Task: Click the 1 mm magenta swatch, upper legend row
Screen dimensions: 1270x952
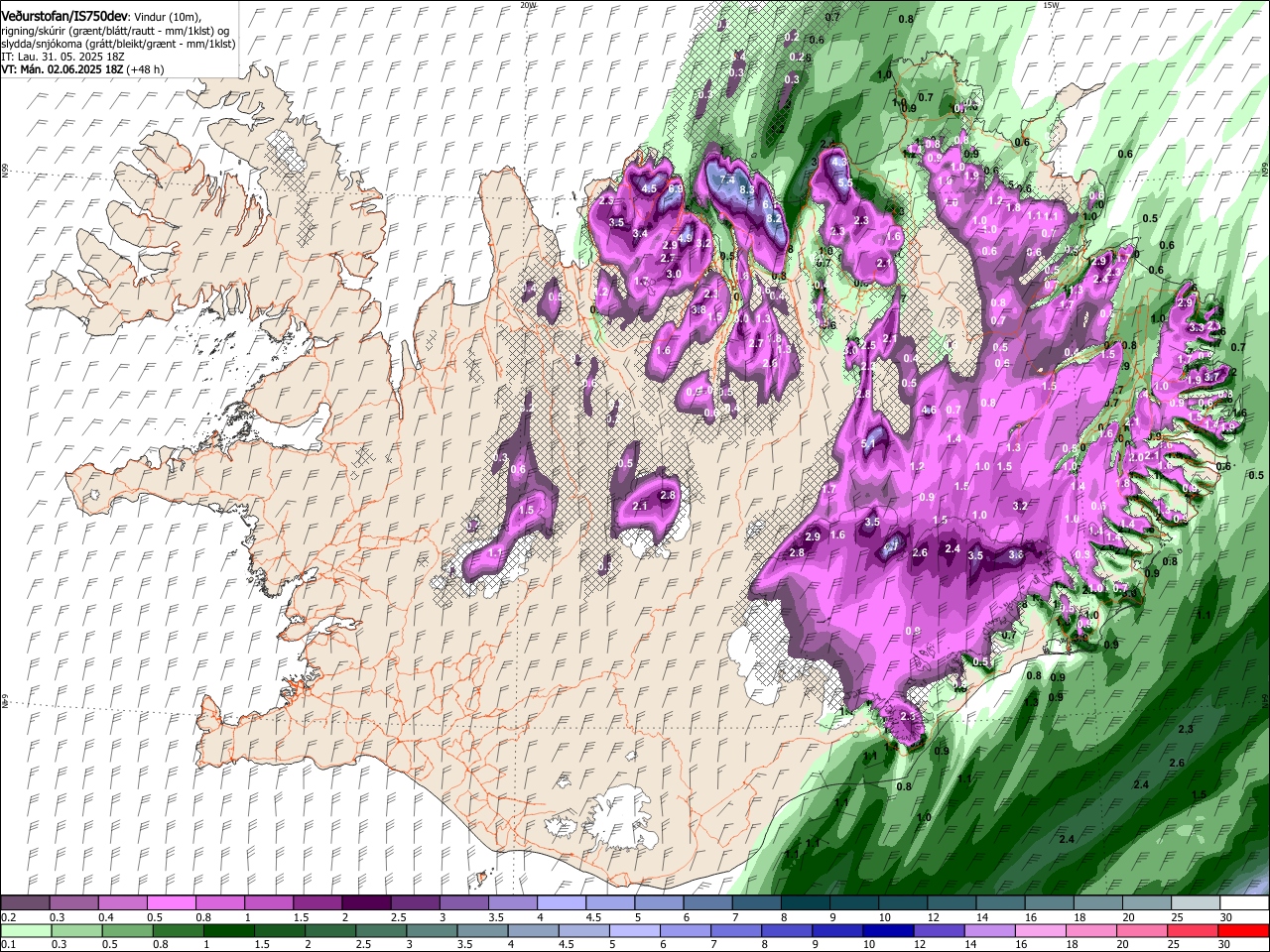Action: pyautogui.click(x=269, y=903)
